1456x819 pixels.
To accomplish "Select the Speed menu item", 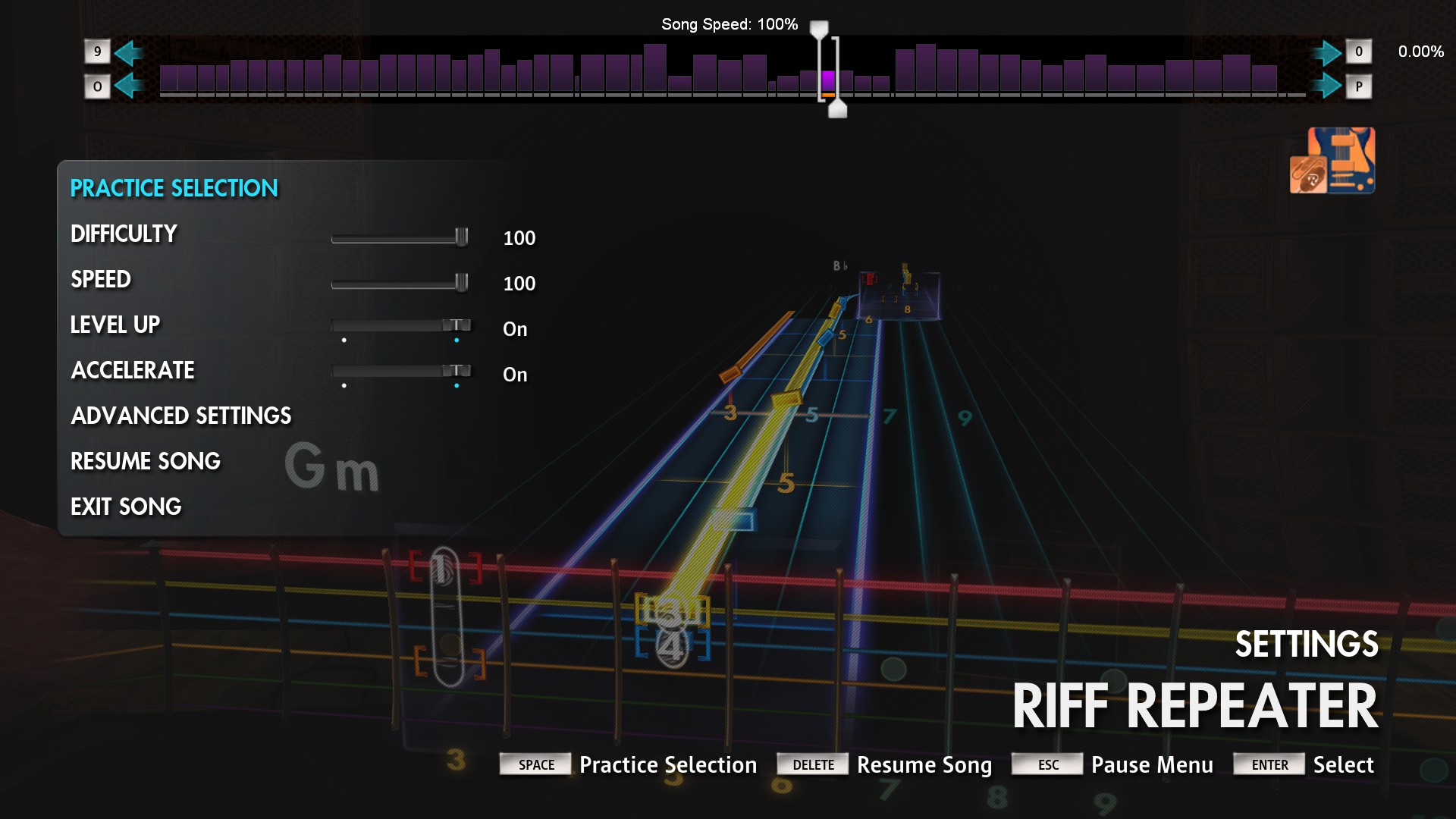I will 101,280.
